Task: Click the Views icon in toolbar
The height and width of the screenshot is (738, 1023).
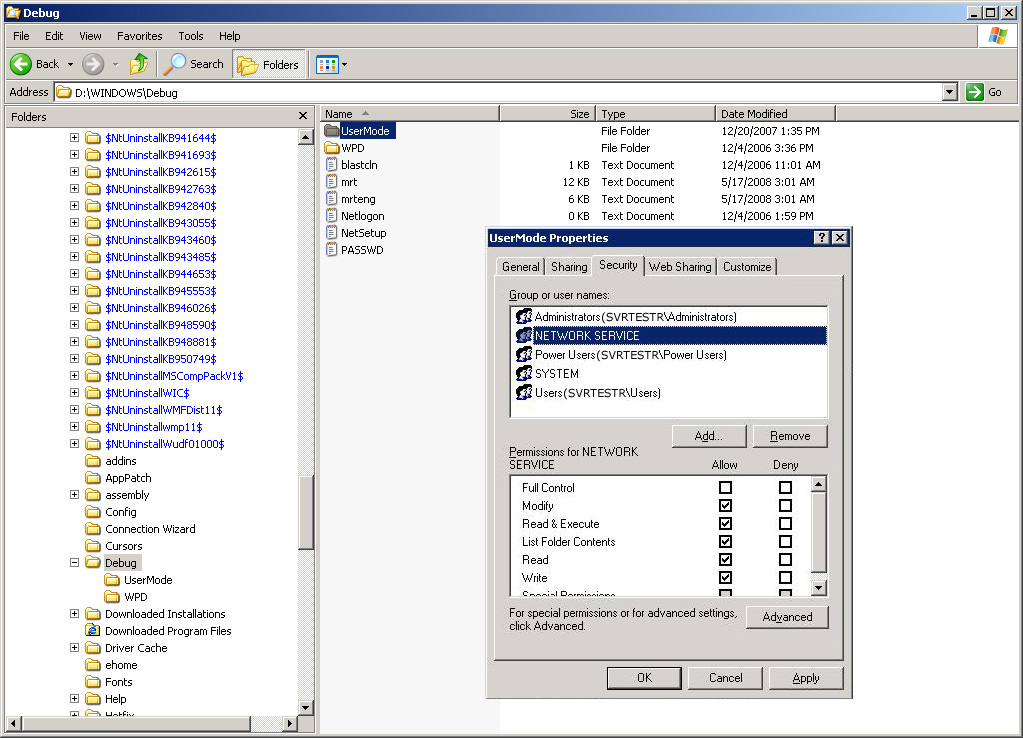Action: 327,65
